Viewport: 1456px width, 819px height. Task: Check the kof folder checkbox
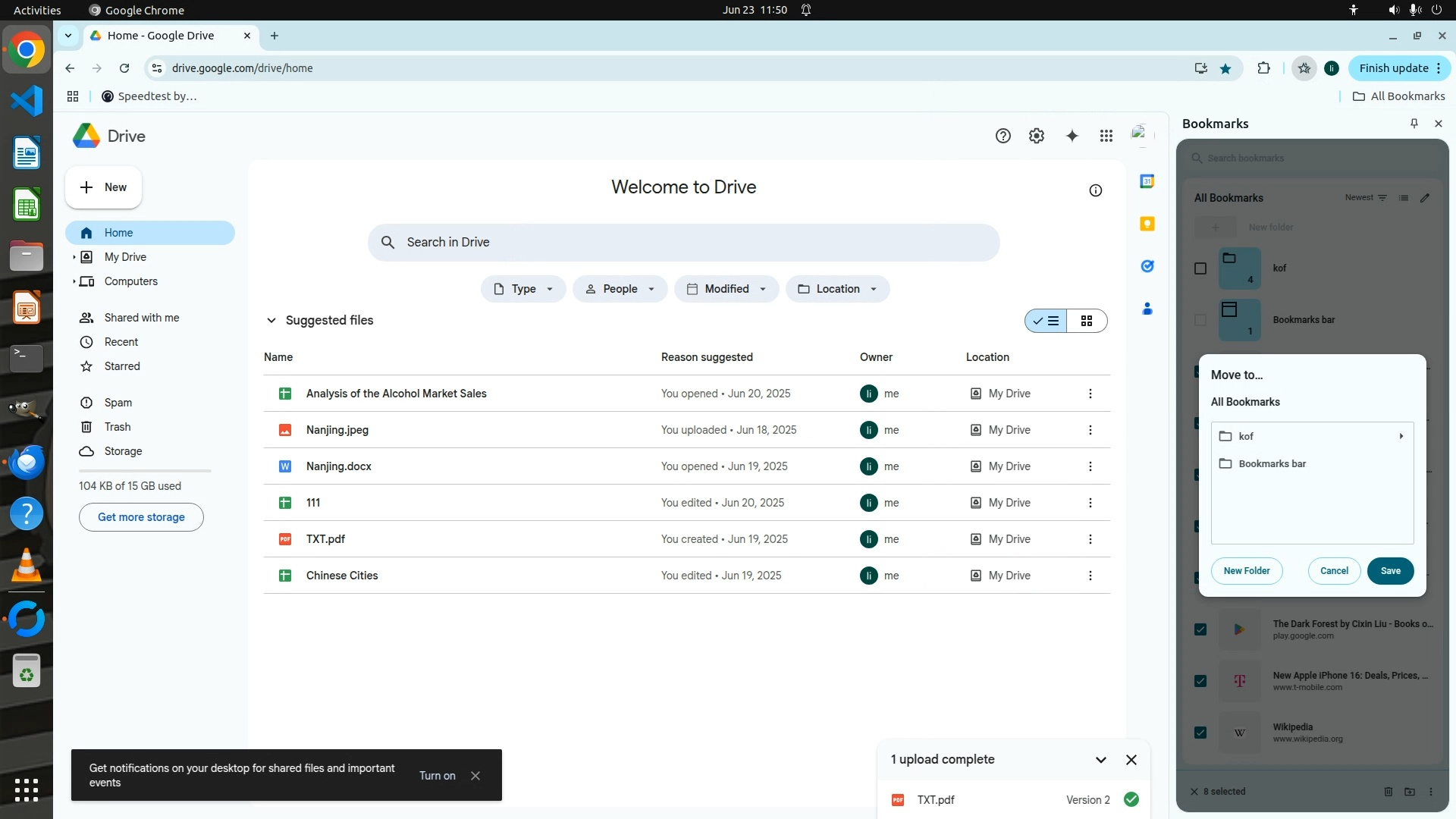tap(1200, 268)
